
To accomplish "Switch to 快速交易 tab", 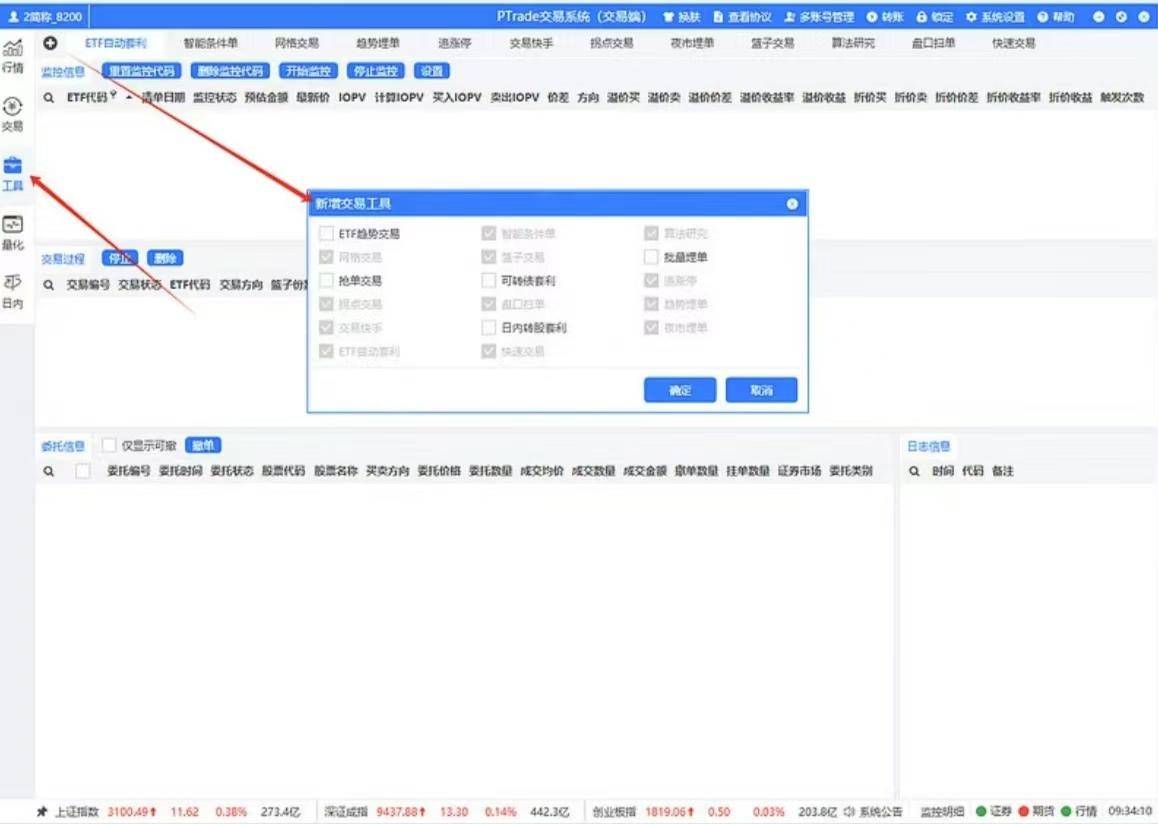I will 1013,43.
